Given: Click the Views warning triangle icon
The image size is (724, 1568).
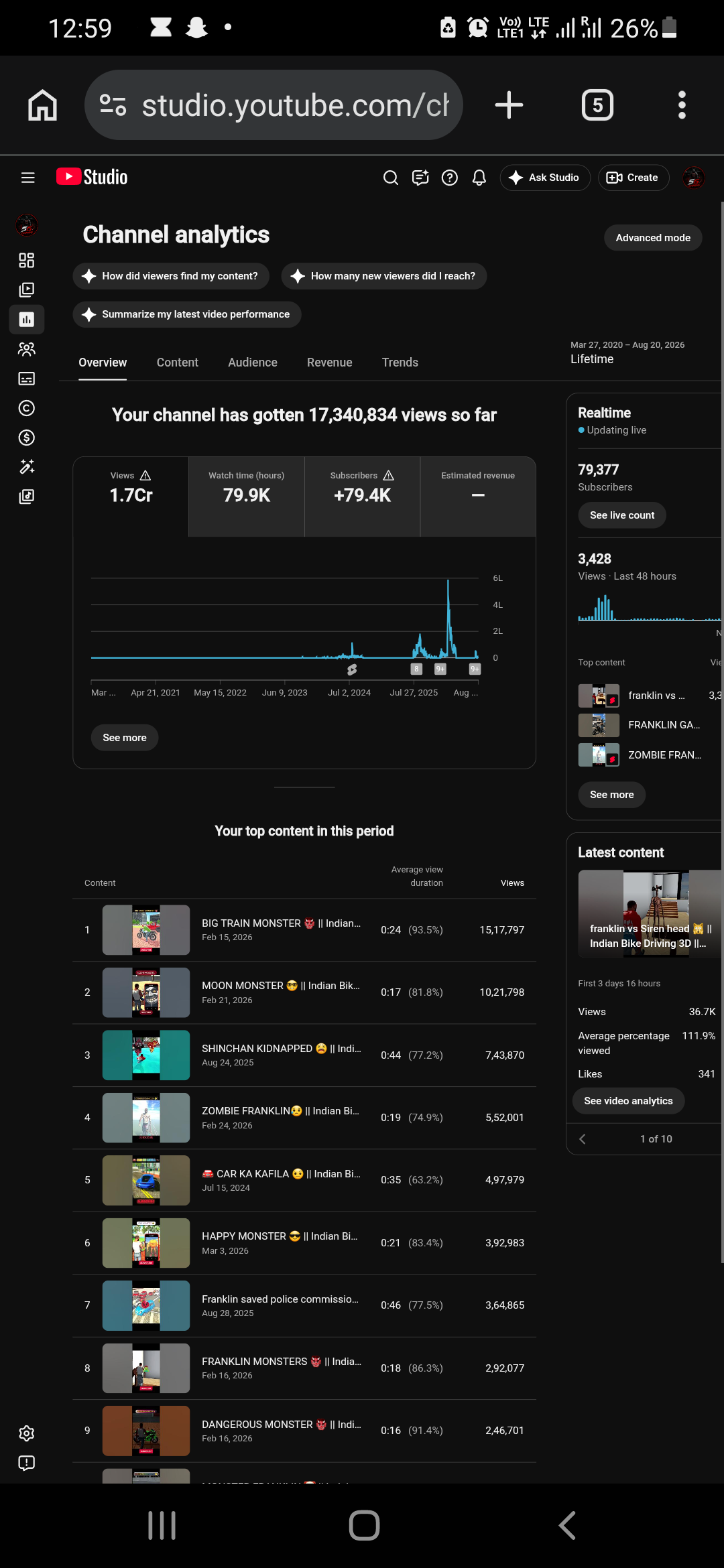Looking at the screenshot, I should (145, 476).
